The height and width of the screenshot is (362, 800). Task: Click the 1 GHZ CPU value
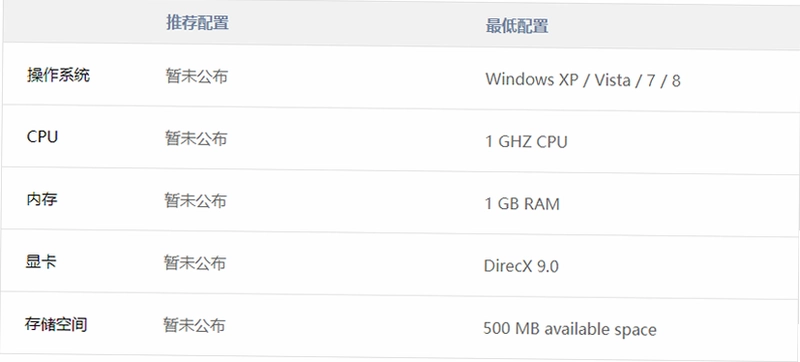(526, 142)
